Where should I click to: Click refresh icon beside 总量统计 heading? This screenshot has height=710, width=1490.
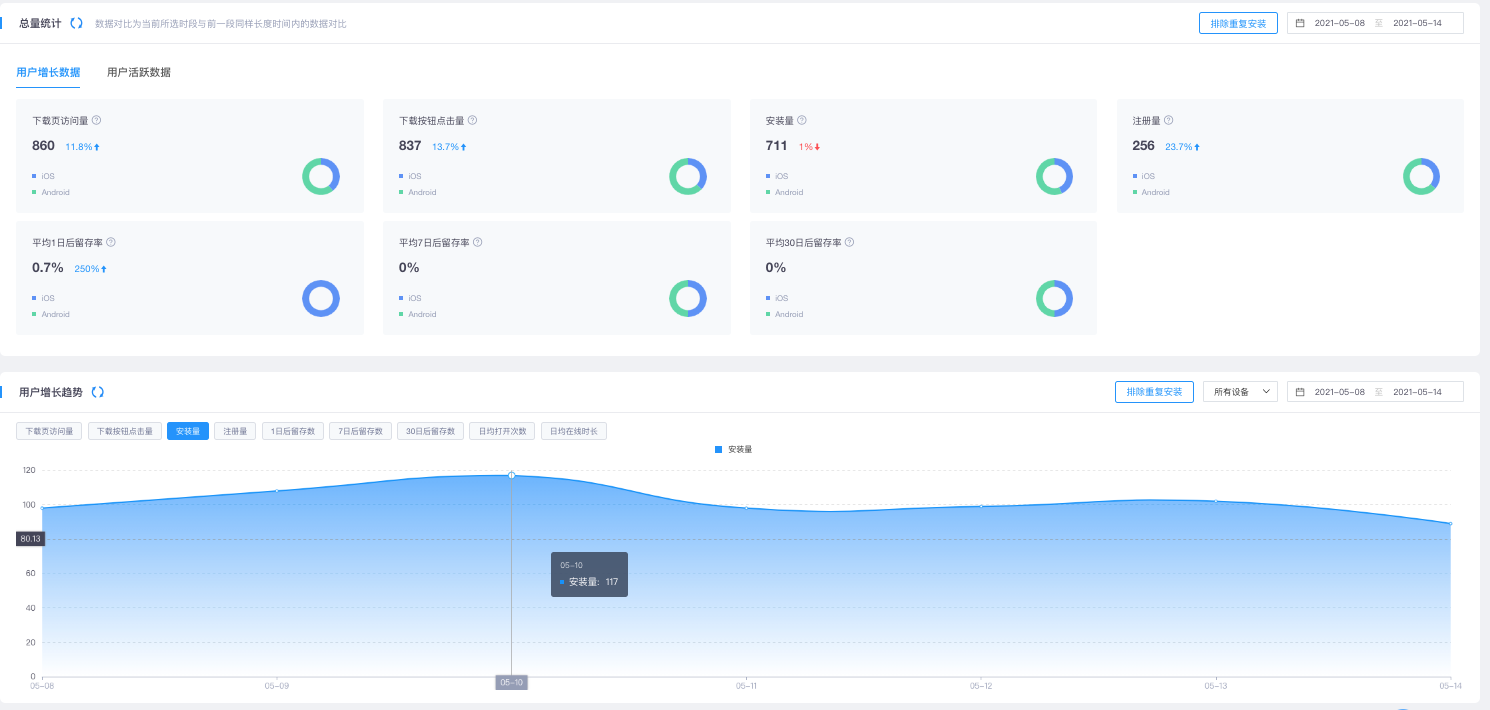[76, 23]
